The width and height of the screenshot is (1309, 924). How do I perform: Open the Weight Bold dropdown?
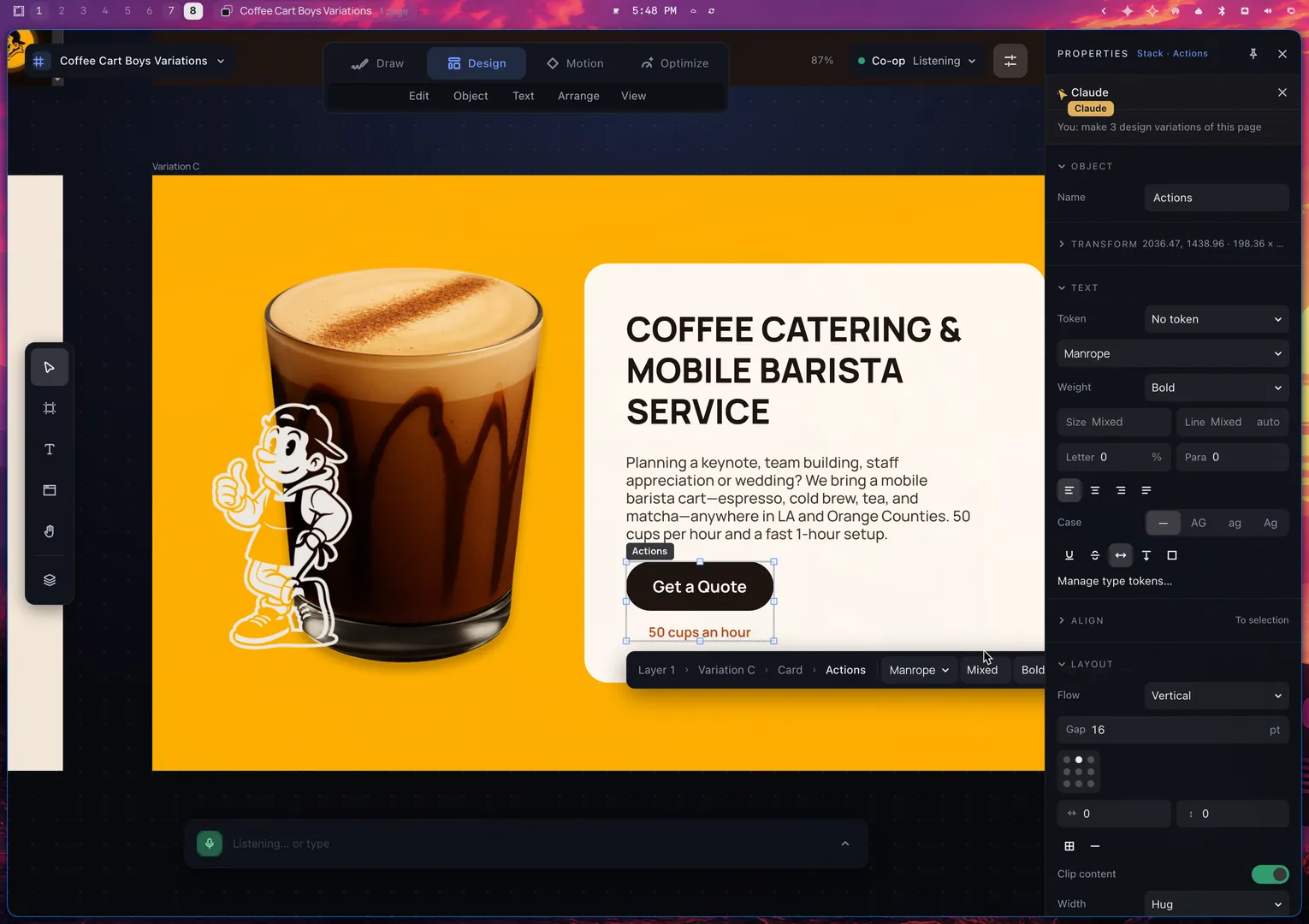(1217, 388)
